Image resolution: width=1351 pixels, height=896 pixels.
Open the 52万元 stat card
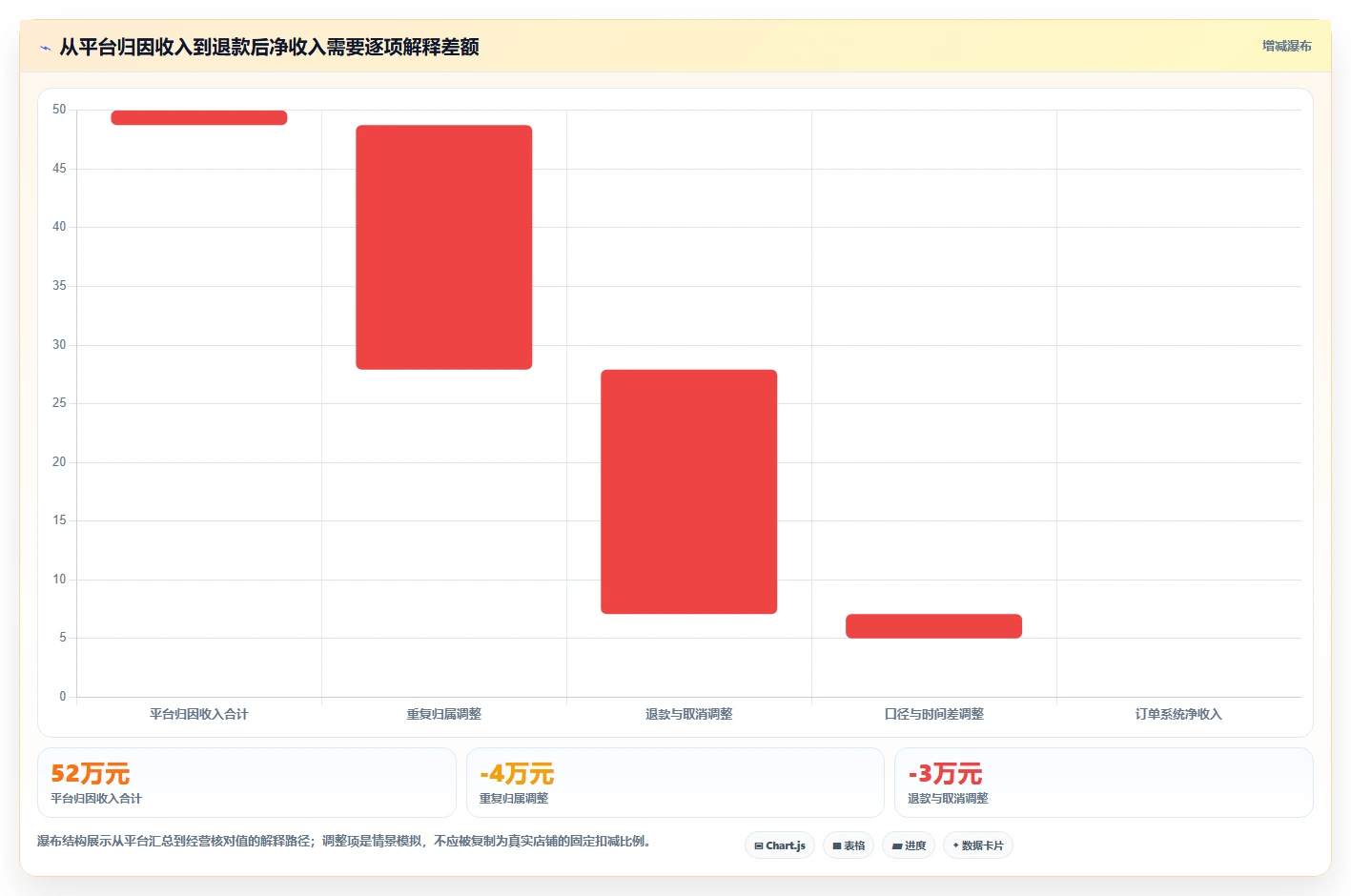pos(247,783)
